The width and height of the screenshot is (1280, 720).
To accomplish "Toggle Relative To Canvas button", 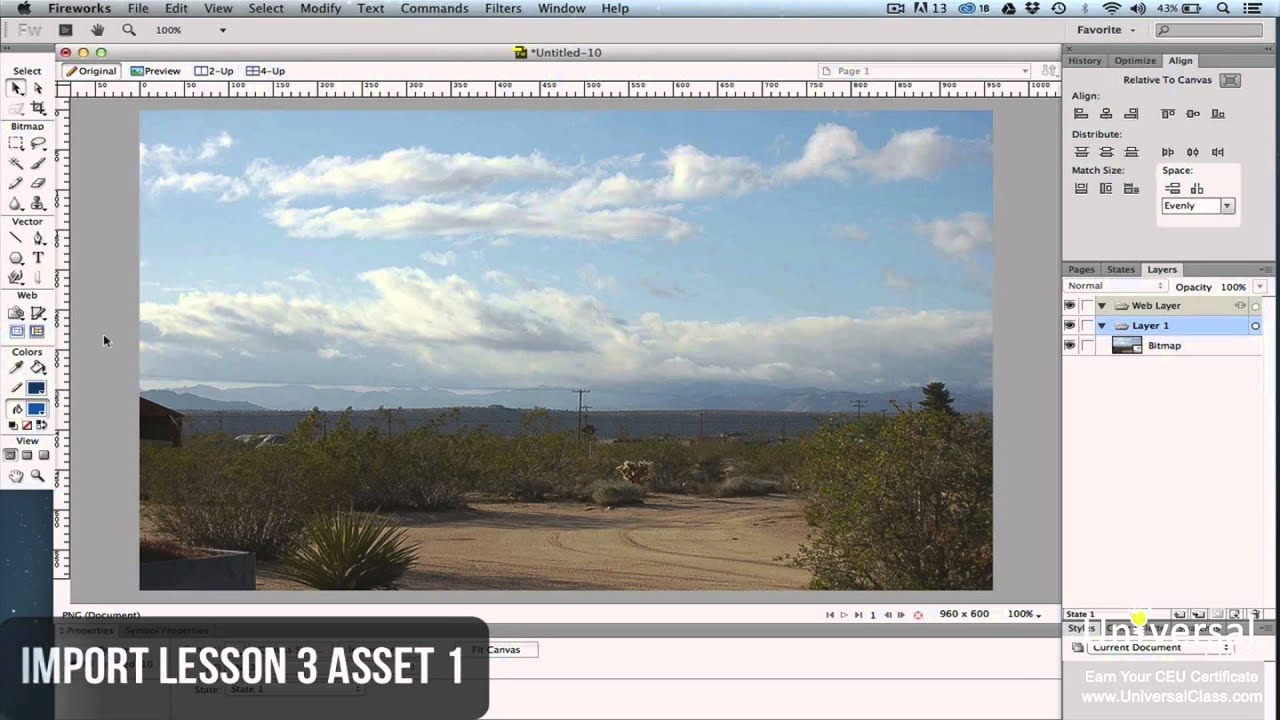I will pos(1231,80).
